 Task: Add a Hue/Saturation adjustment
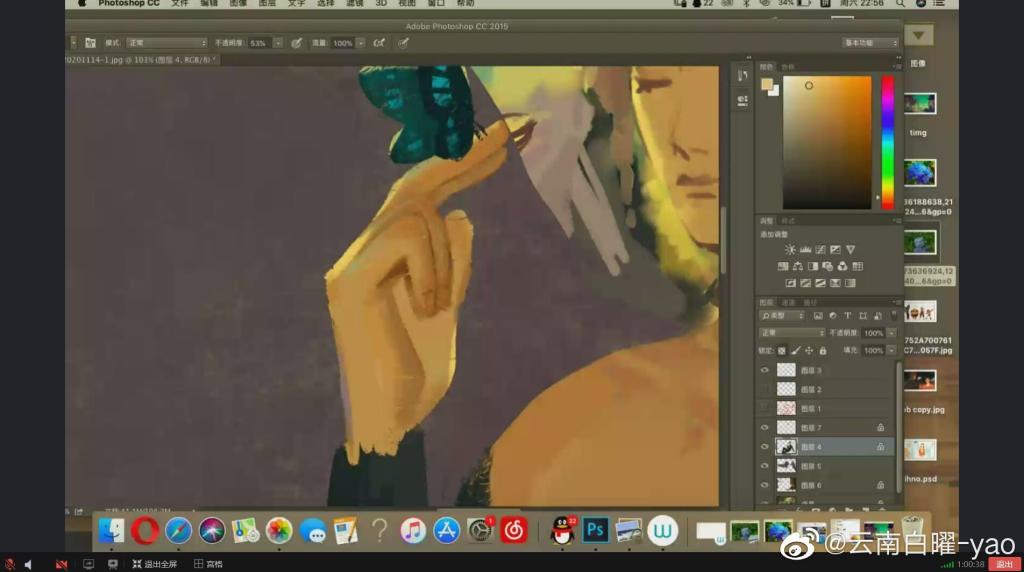coord(782,266)
